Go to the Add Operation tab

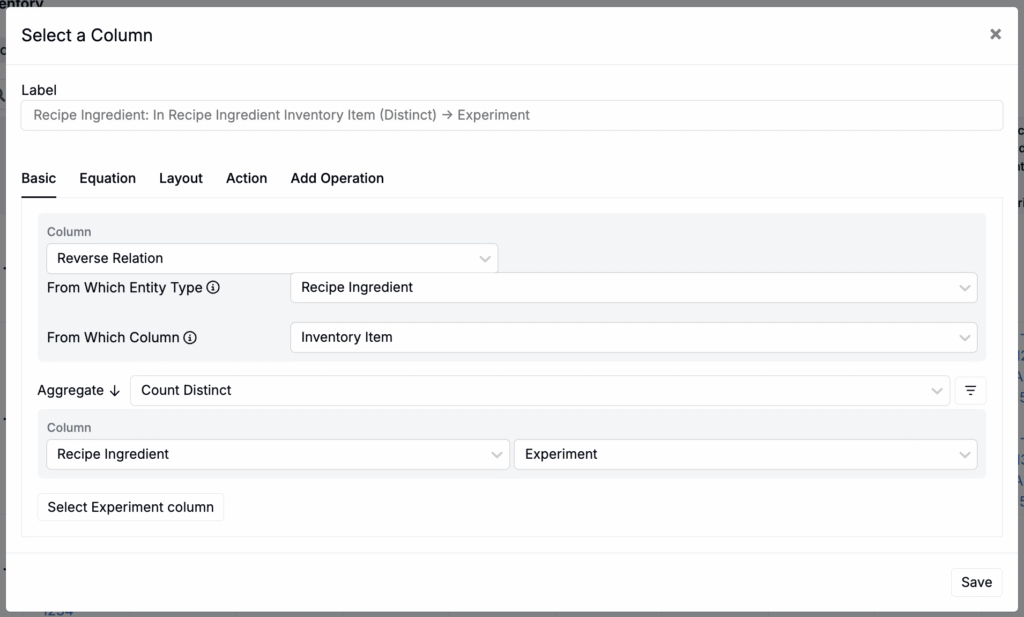point(337,178)
